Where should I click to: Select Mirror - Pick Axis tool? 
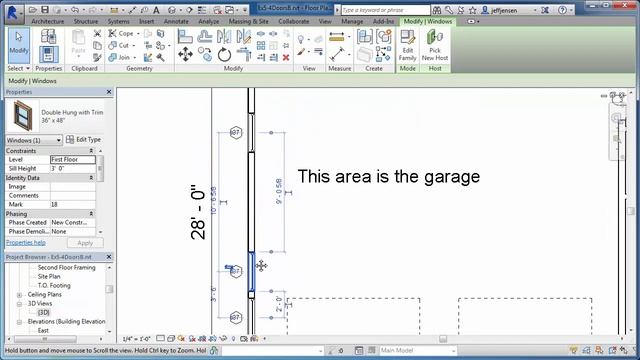coord(224,36)
